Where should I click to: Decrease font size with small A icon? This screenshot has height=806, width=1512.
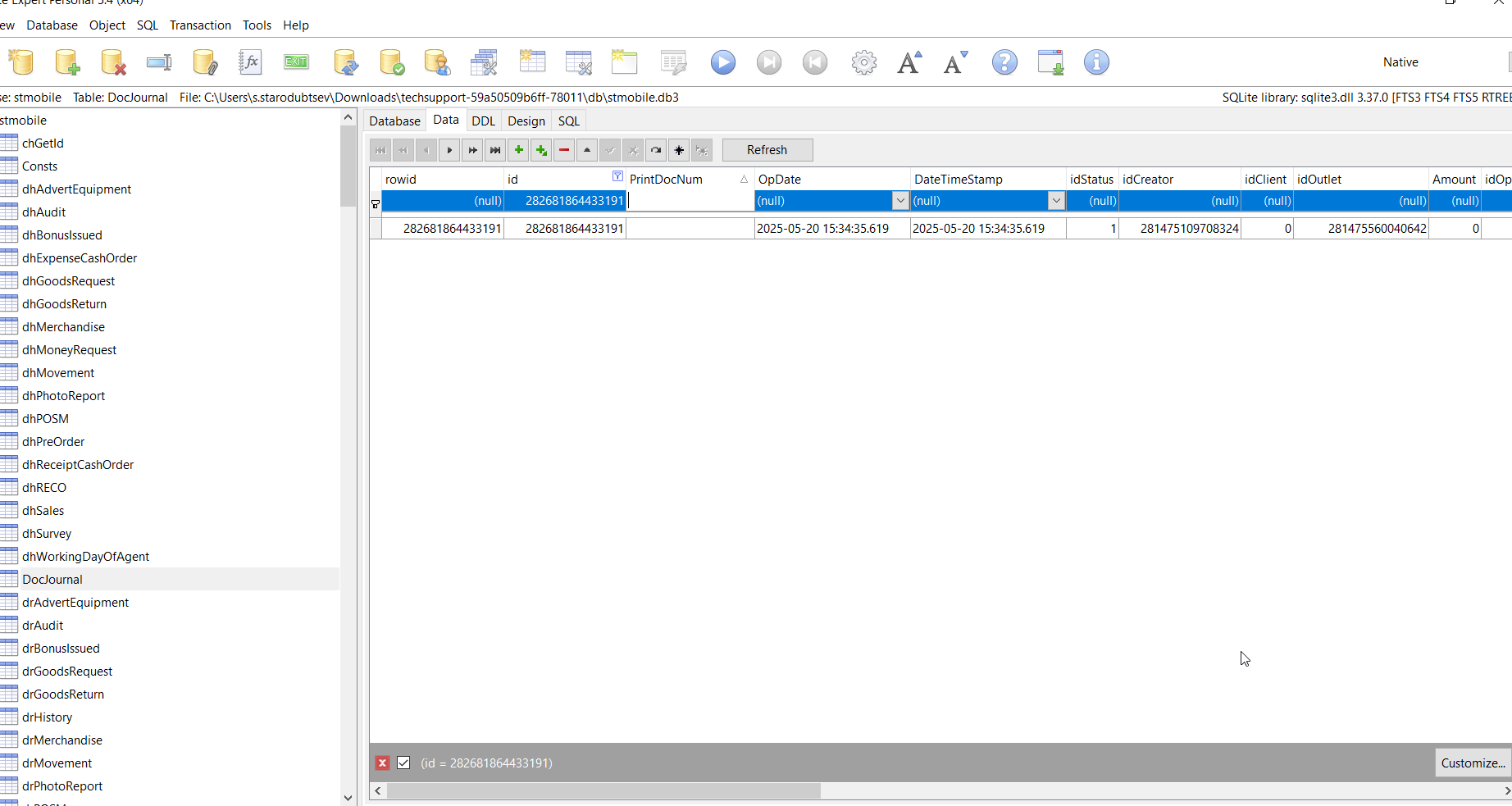[x=955, y=62]
